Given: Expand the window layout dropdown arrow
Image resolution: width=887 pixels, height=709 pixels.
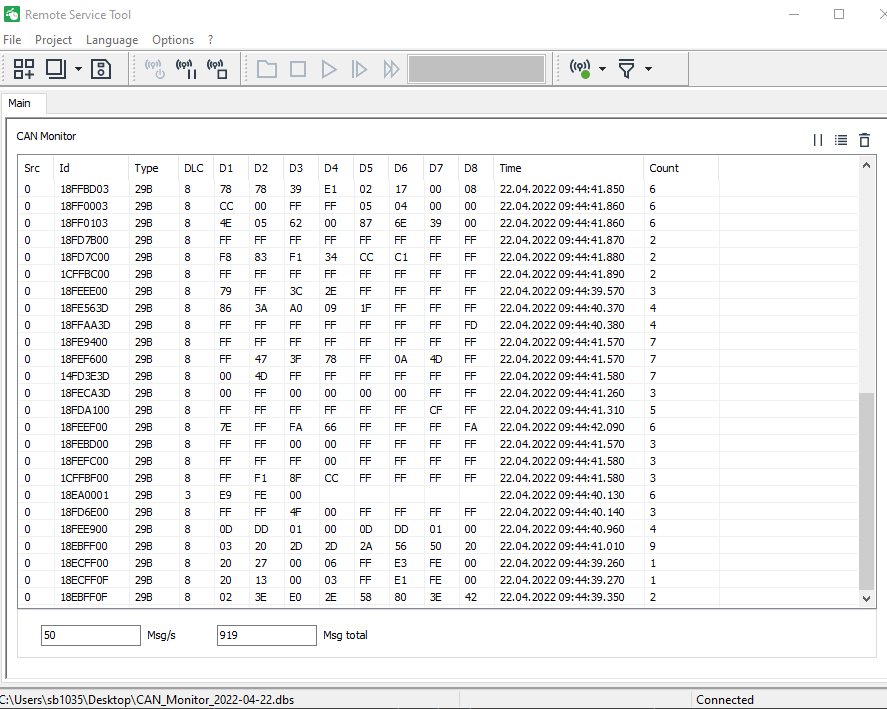Looking at the screenshot, I should (78, 70).
